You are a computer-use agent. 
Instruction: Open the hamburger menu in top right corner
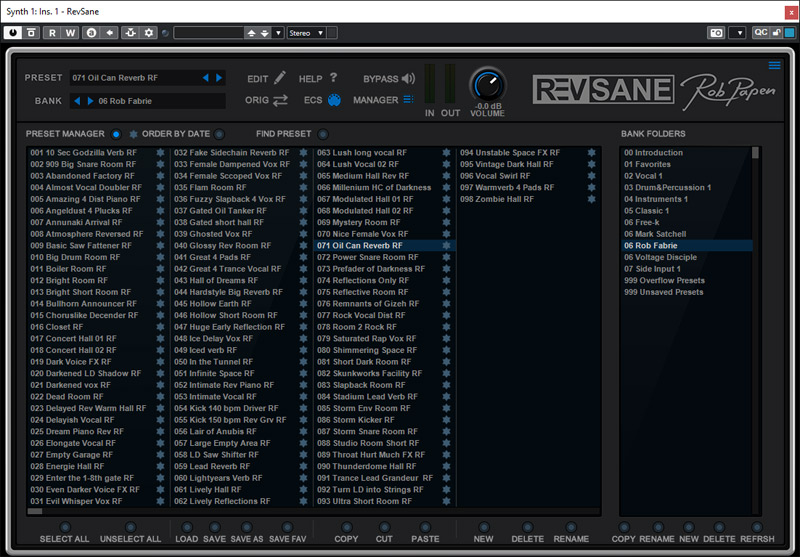point(775,66)
